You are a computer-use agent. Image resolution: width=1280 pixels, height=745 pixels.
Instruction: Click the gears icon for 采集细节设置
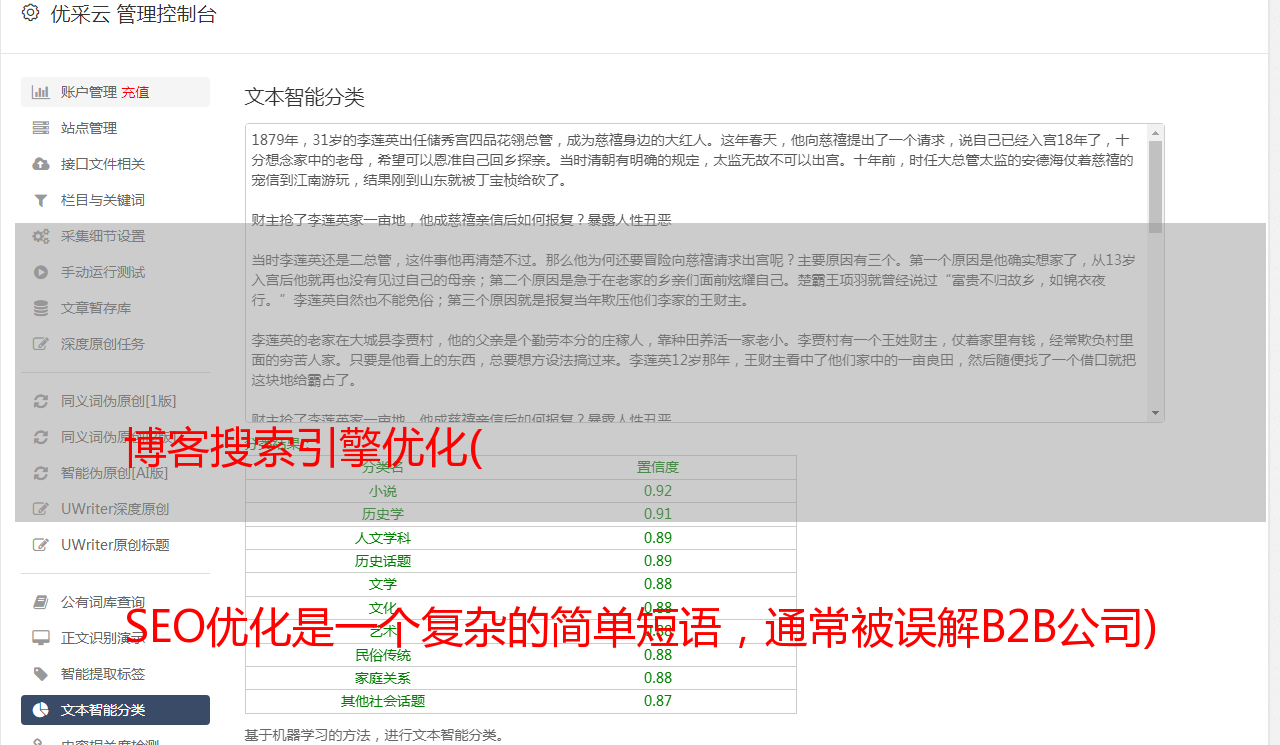click(41, 236)
